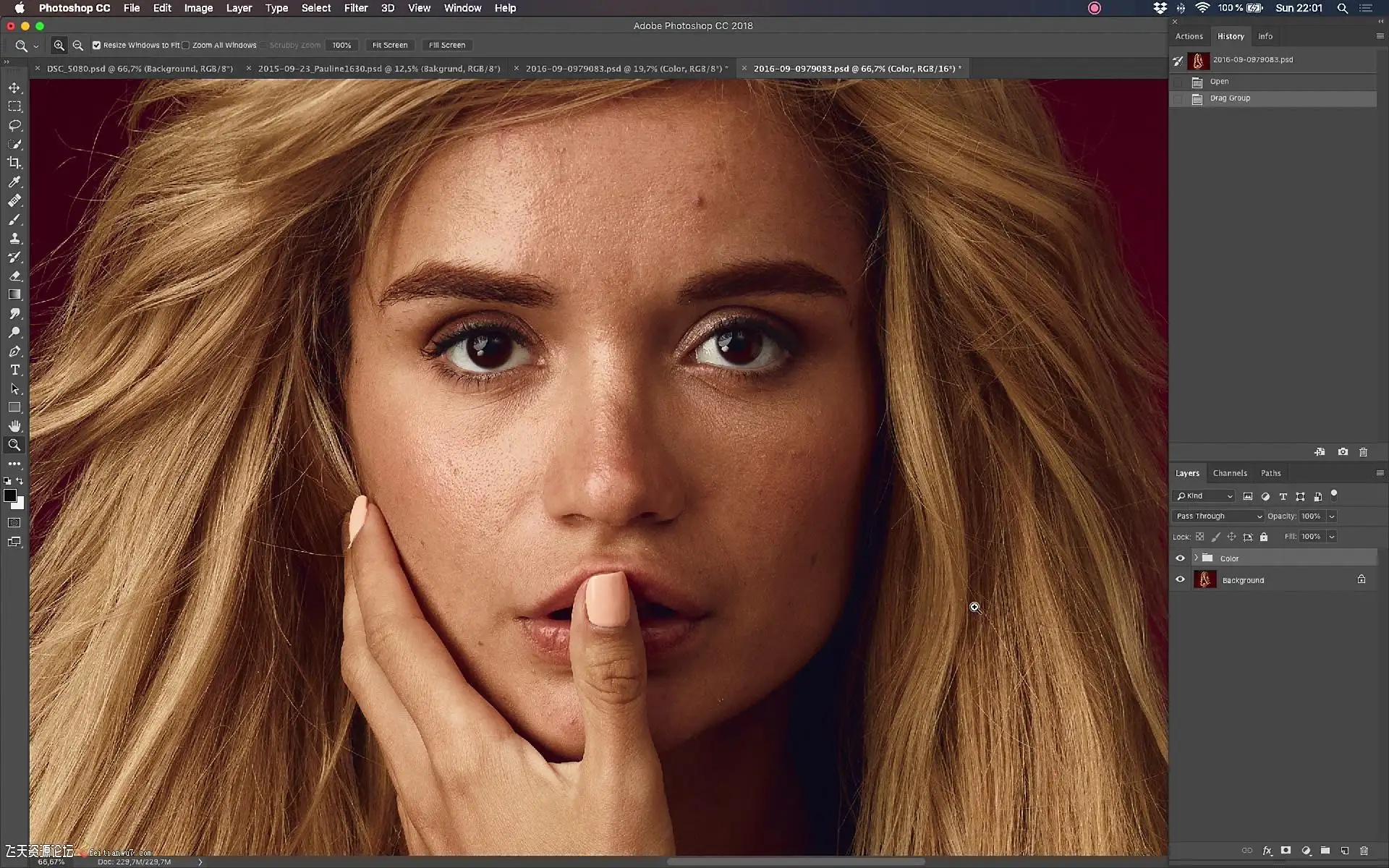1389x868 pixels.
Task: Click add layer mask icon
Action: click(x=1286, y=851)
